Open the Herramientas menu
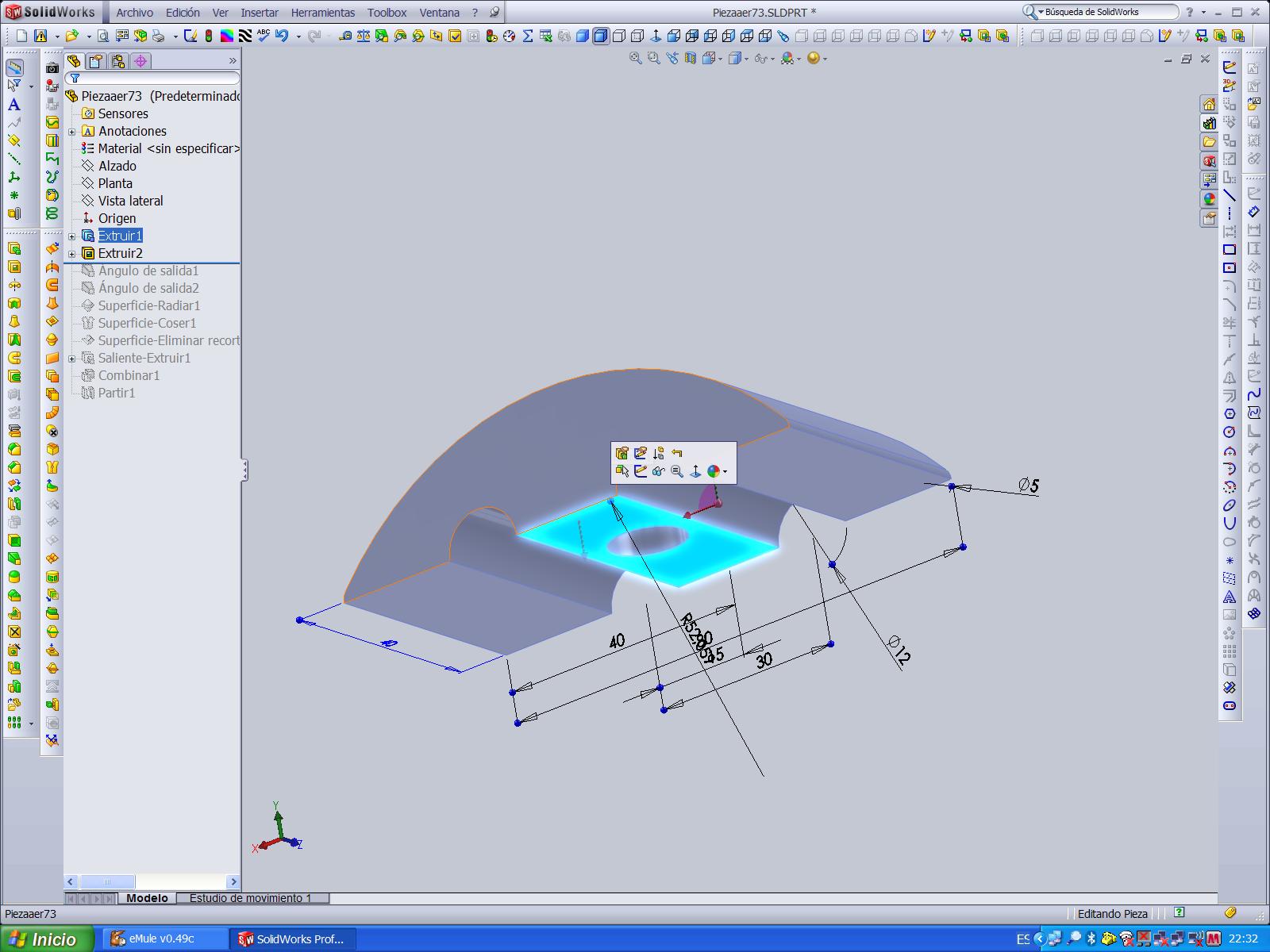Screen dimensions: 1270x952 (323, 13)
